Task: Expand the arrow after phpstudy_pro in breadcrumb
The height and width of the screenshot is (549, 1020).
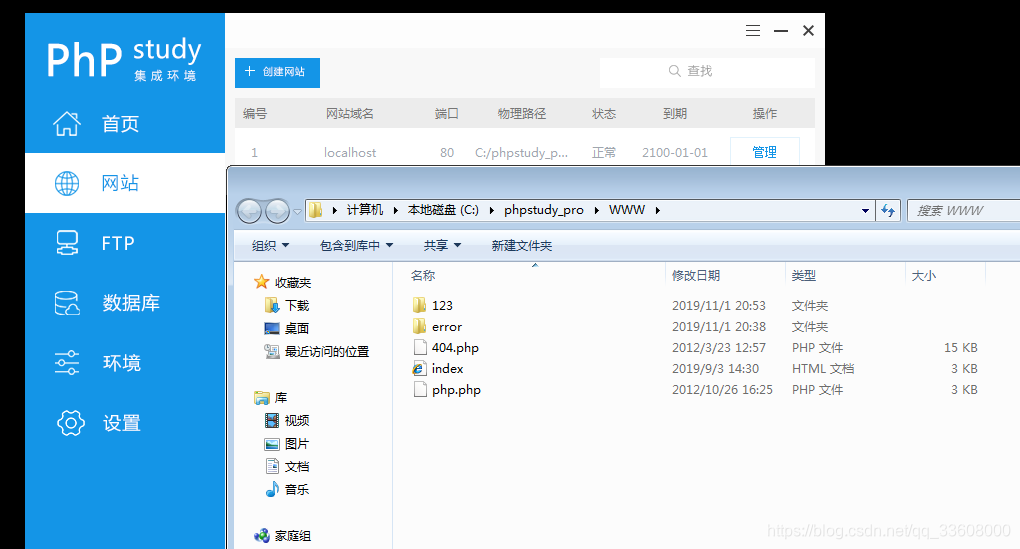Action: [x=597, y=210]
